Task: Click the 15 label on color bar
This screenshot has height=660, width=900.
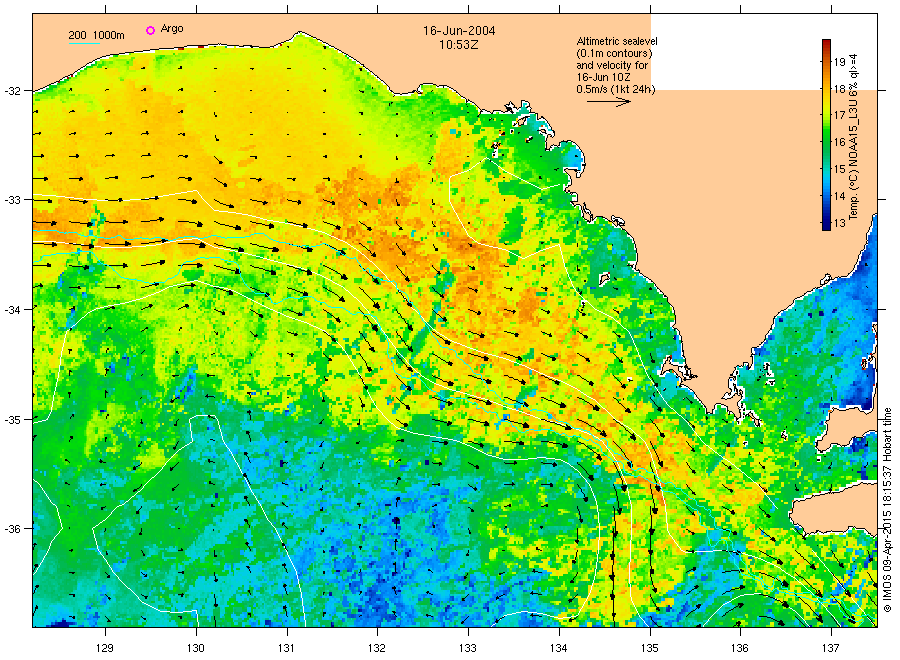Action: (839, 169)
